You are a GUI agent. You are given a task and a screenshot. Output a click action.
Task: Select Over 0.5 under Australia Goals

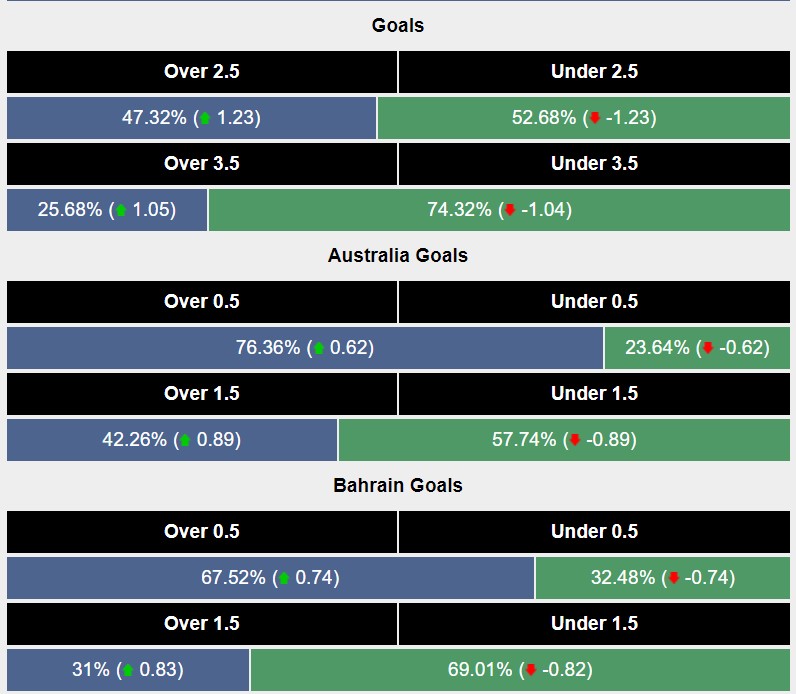pos(202,302)
